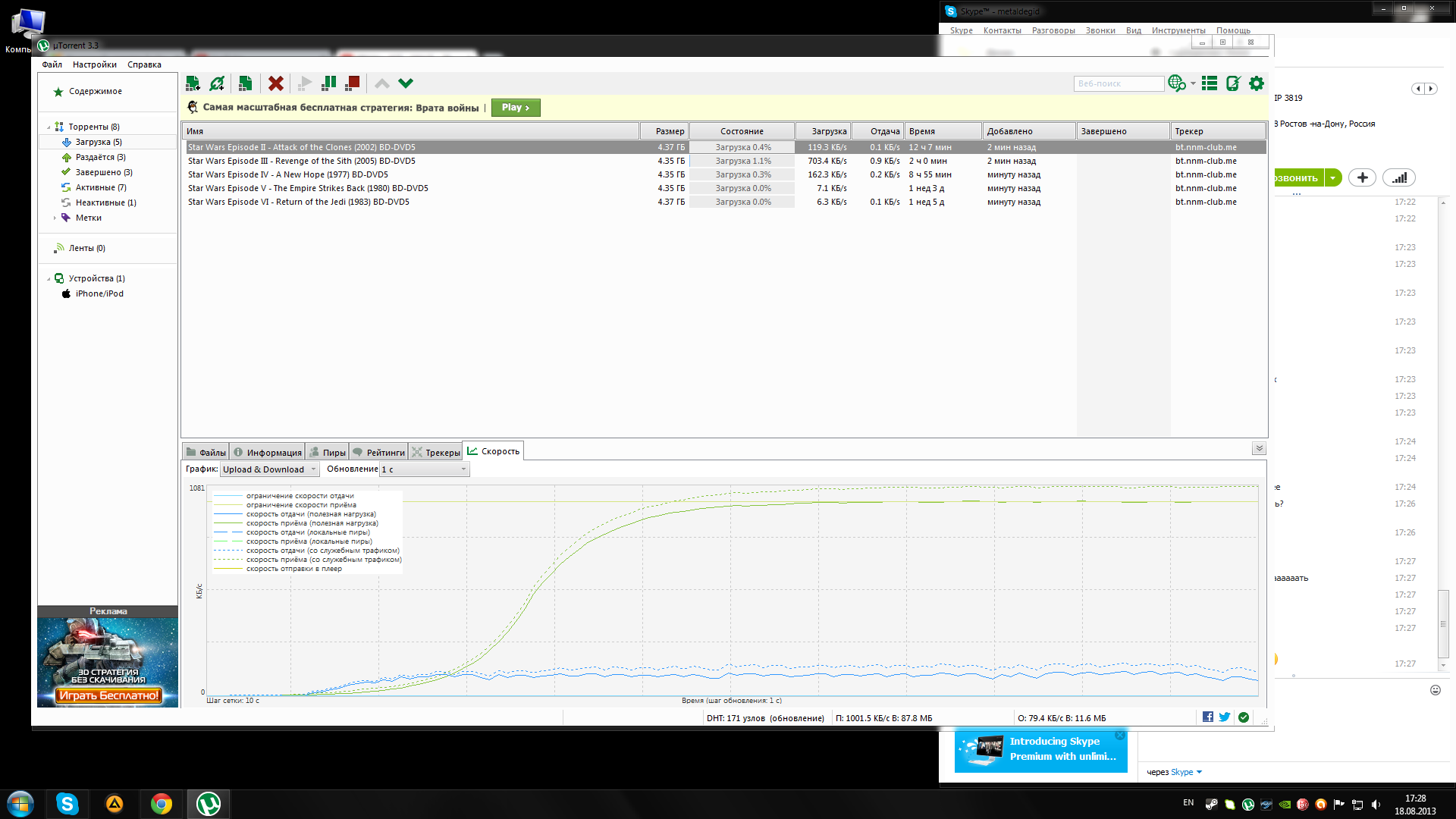Collapse the Торренты (8) tree node
Viewport: 1456px width, 819px height.
pyautogui.click(x=49, y=127)
